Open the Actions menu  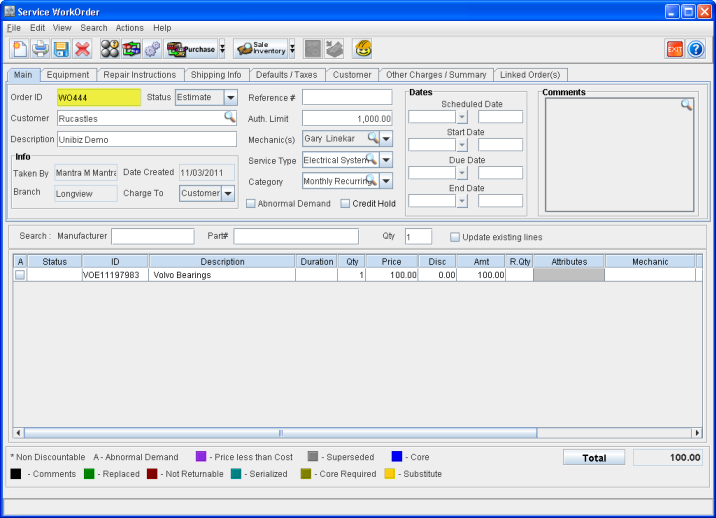click(x=130, y=28)
